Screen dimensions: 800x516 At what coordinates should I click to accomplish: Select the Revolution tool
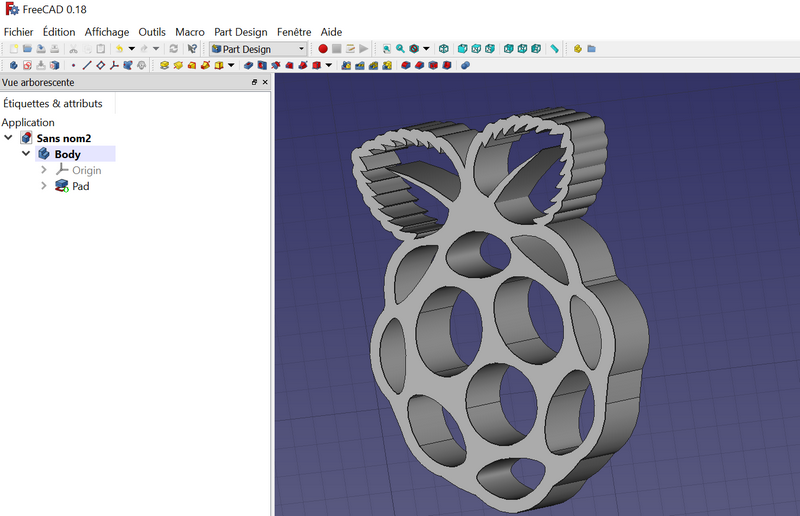178,65
